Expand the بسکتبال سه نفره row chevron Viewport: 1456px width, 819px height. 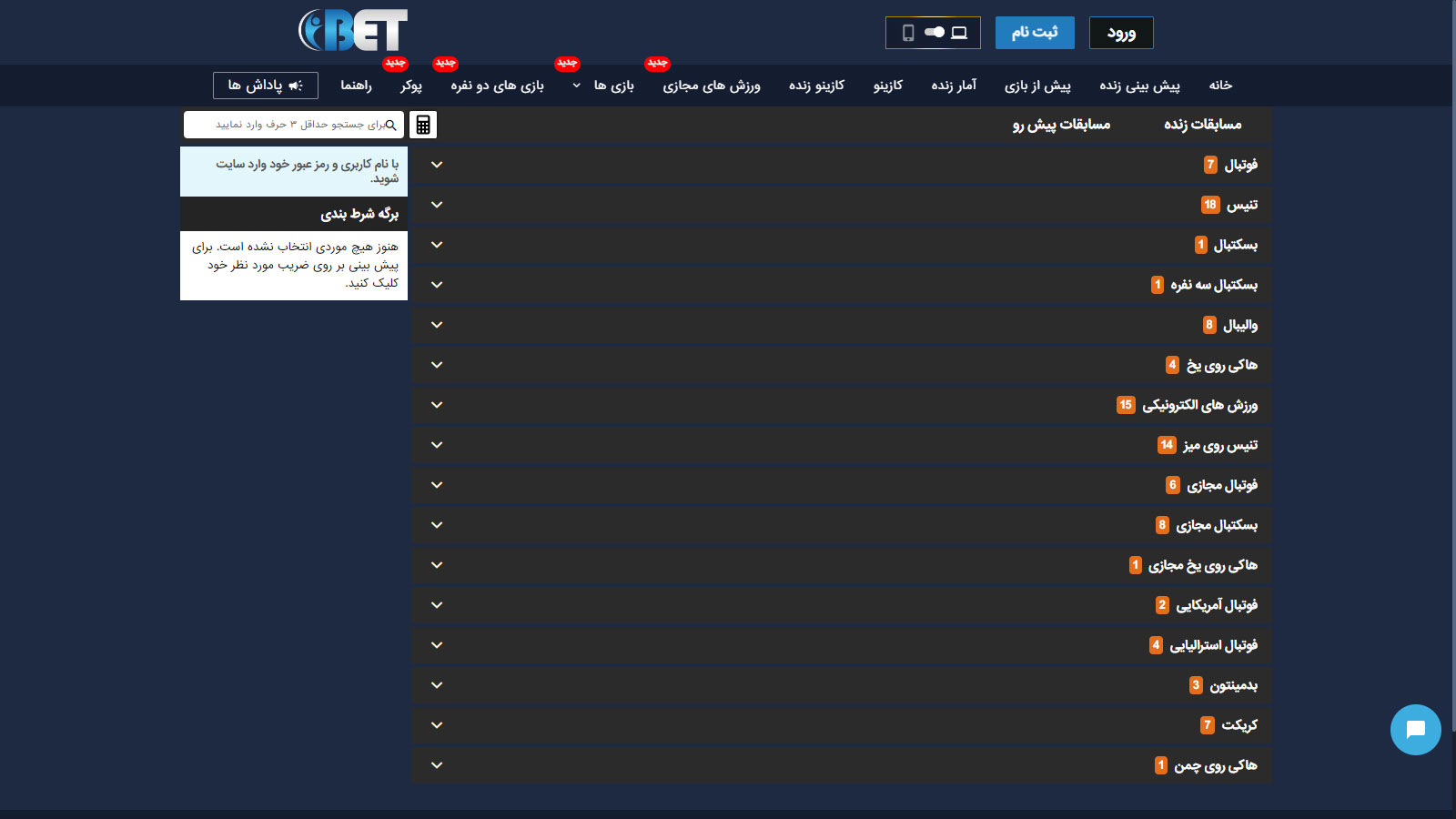click(437, 285)
